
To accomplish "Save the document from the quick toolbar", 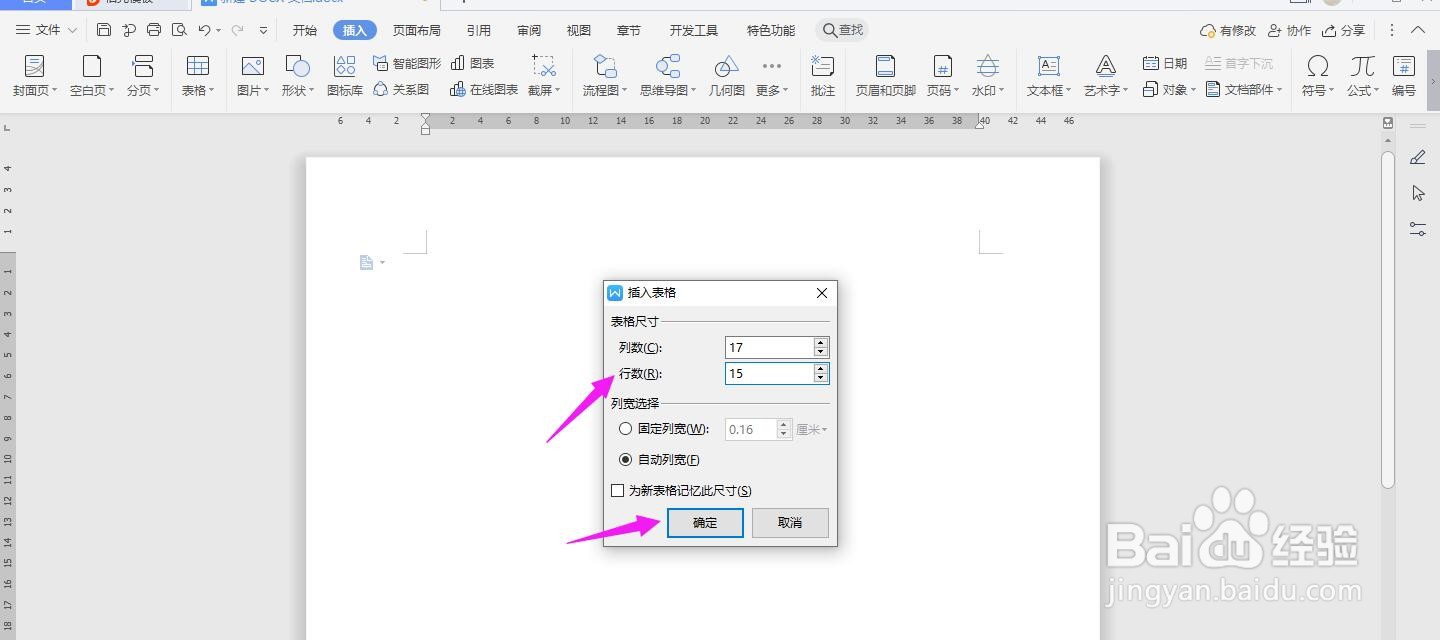I will coord(104,30).
